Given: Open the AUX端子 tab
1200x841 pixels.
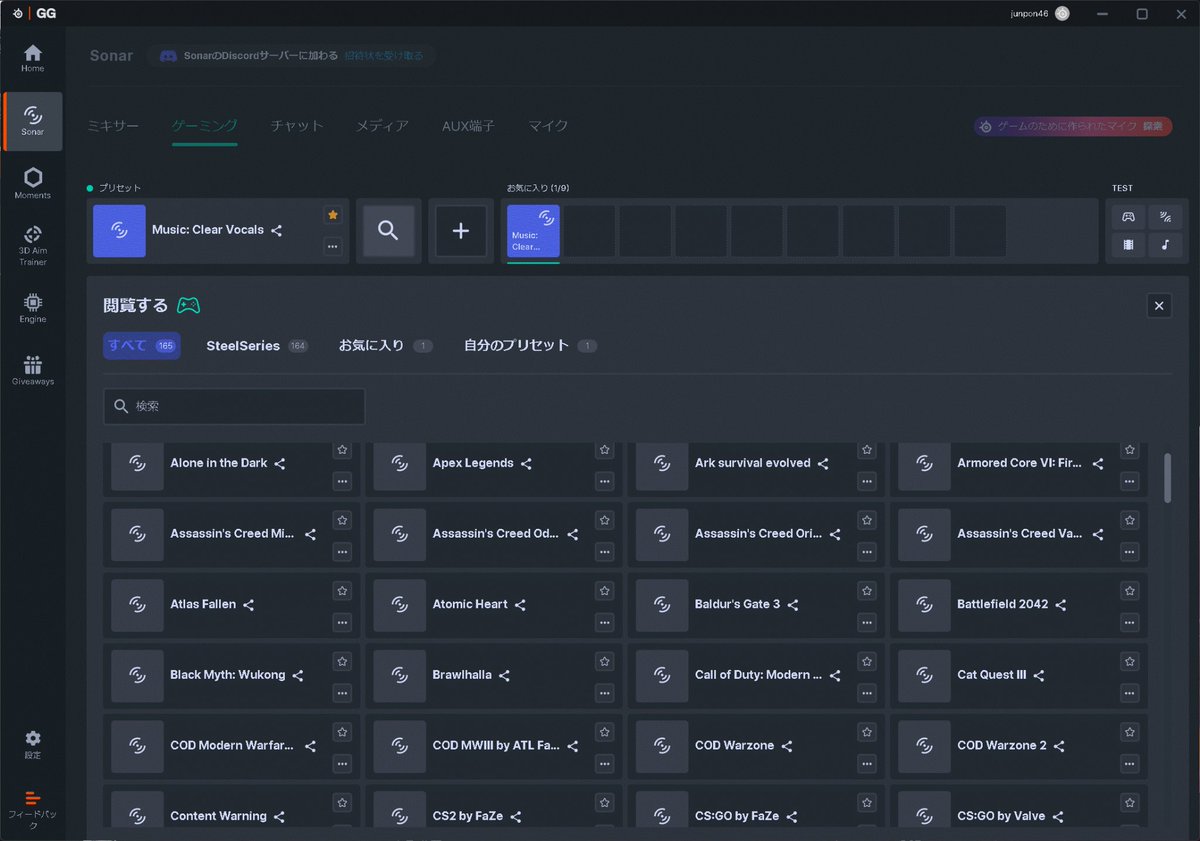Looking at the screenshot, I should click(x=468, y=126).
